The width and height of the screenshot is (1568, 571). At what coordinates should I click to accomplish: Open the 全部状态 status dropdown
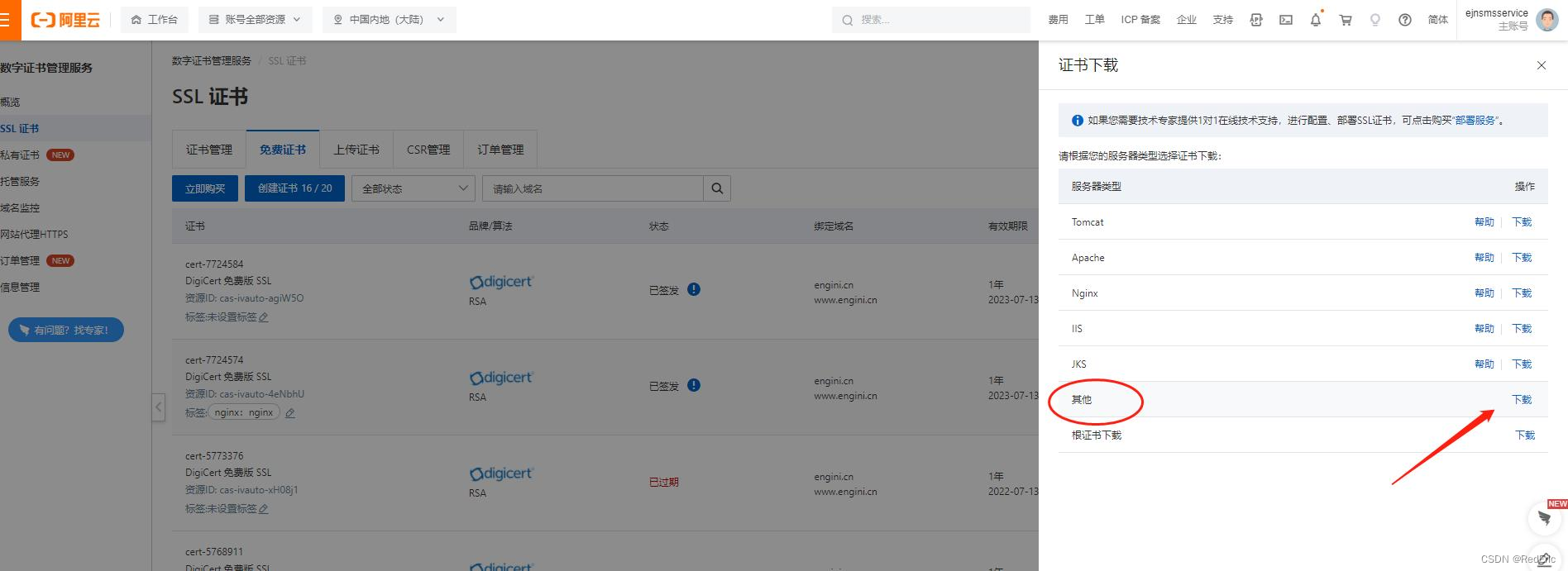[x=414, y=188]
